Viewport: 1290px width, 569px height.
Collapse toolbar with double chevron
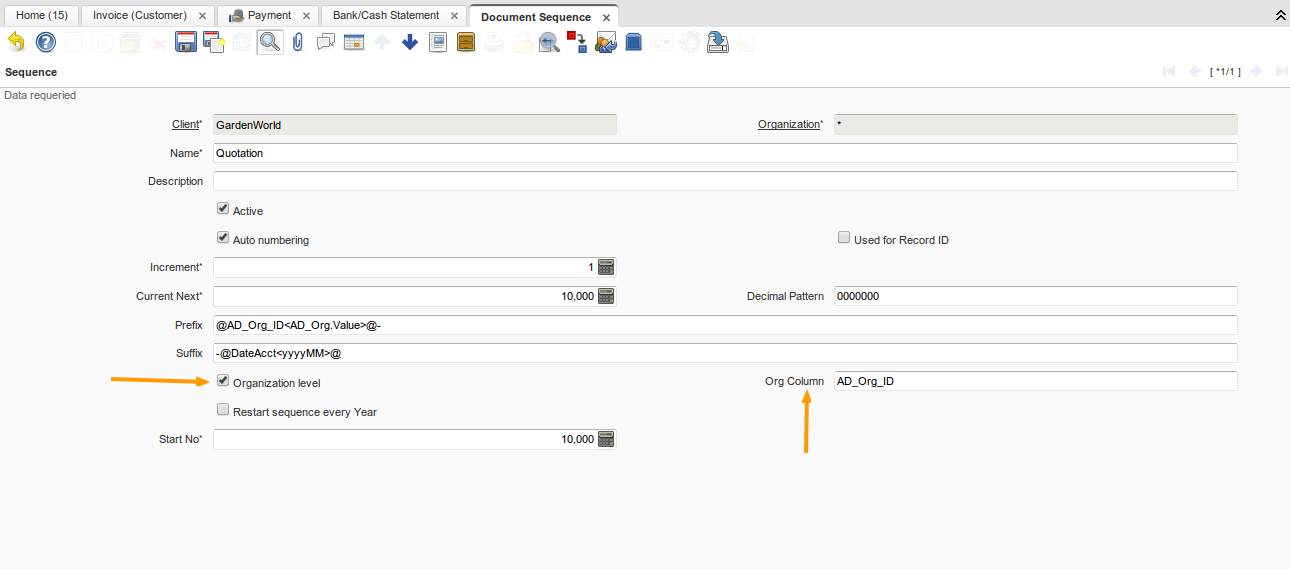click(x=1280, y=15)
